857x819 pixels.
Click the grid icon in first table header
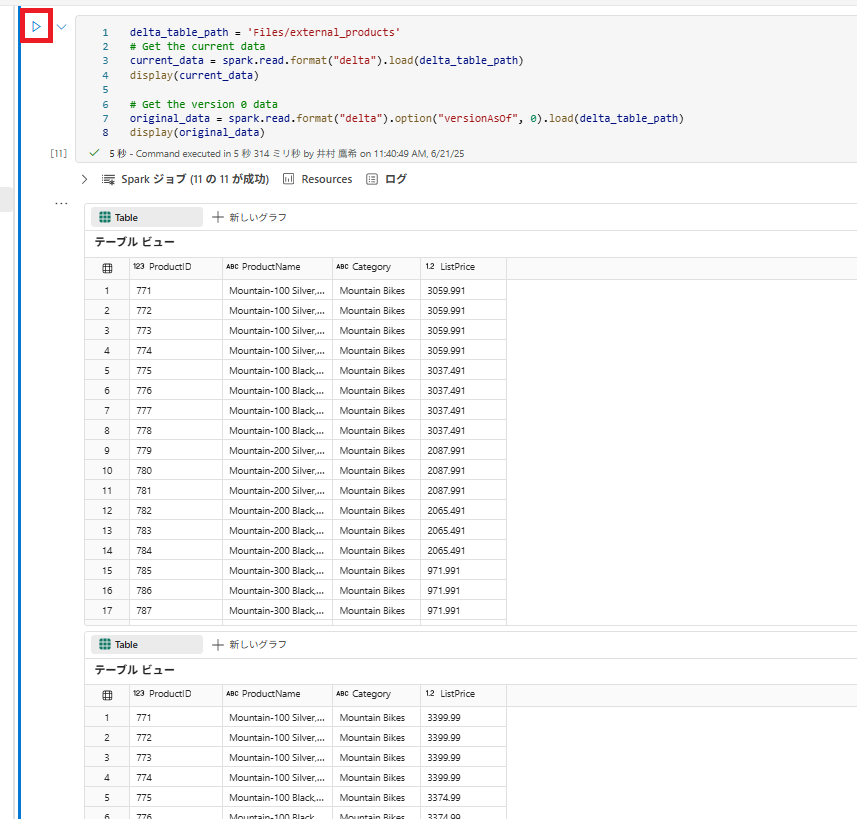[x=107, y=268]
